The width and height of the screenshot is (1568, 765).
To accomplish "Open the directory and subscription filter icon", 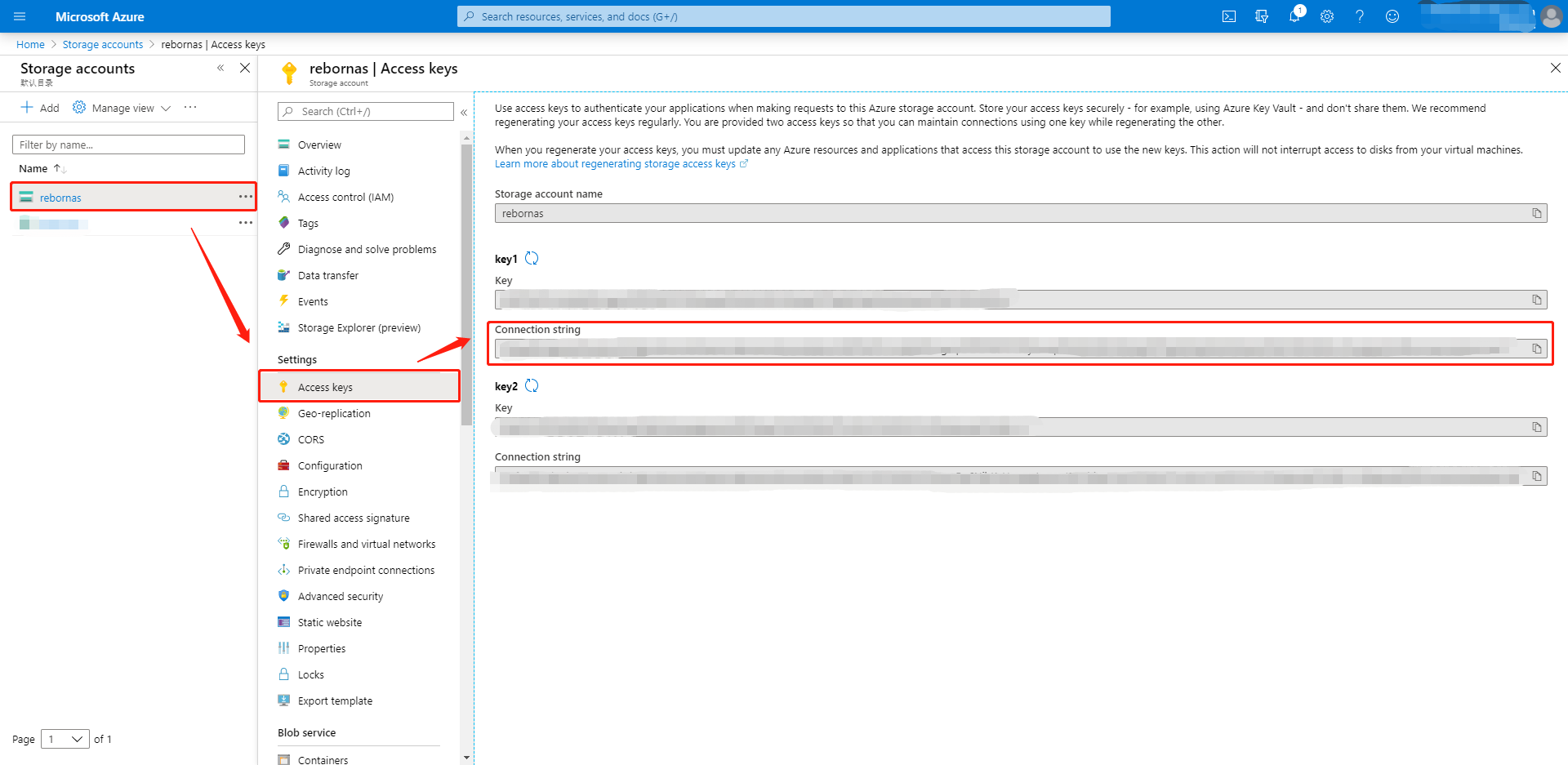I will pyautogui.click(x=1262, y=16).
